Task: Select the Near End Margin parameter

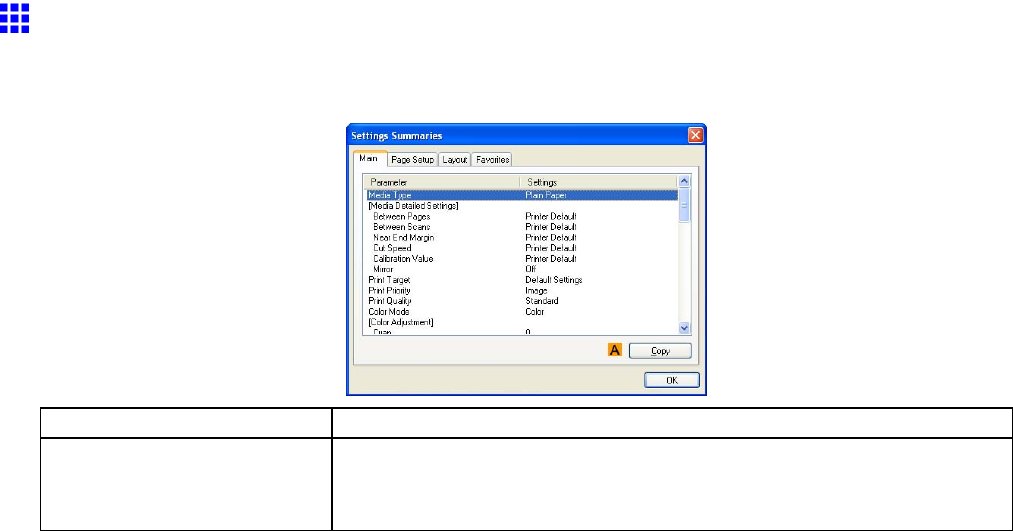Action: [x=404, y=238]
